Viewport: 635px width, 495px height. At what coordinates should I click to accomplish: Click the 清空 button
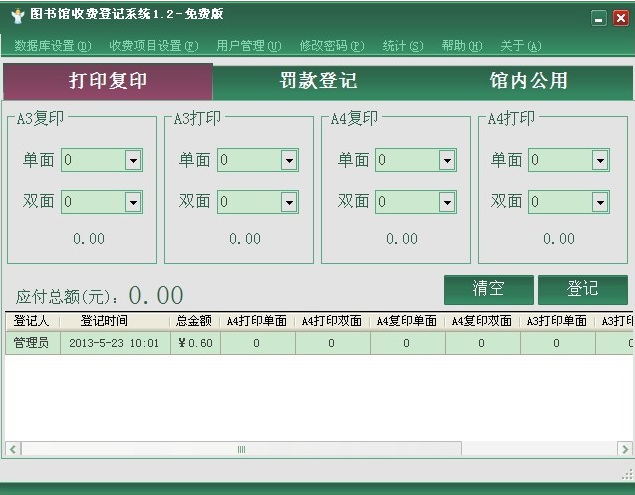coord(489,290)
